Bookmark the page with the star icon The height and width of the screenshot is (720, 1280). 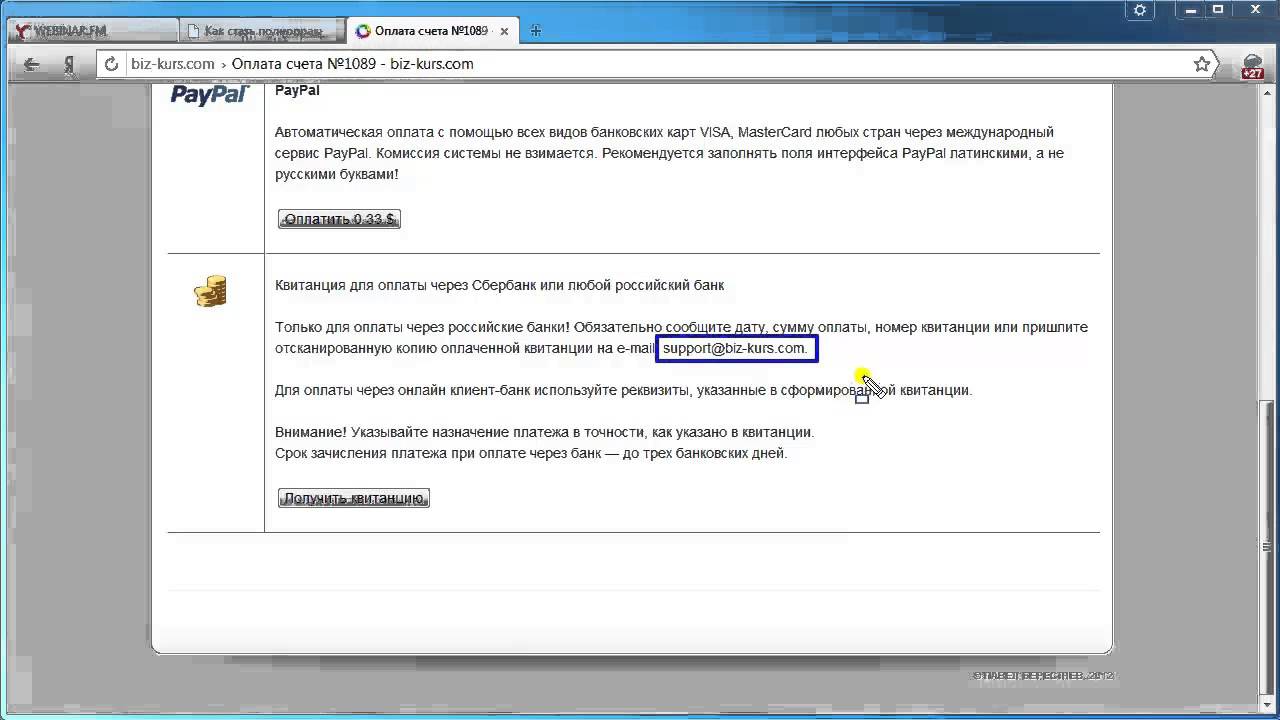pyautogui.click(x=1202, y=64)
